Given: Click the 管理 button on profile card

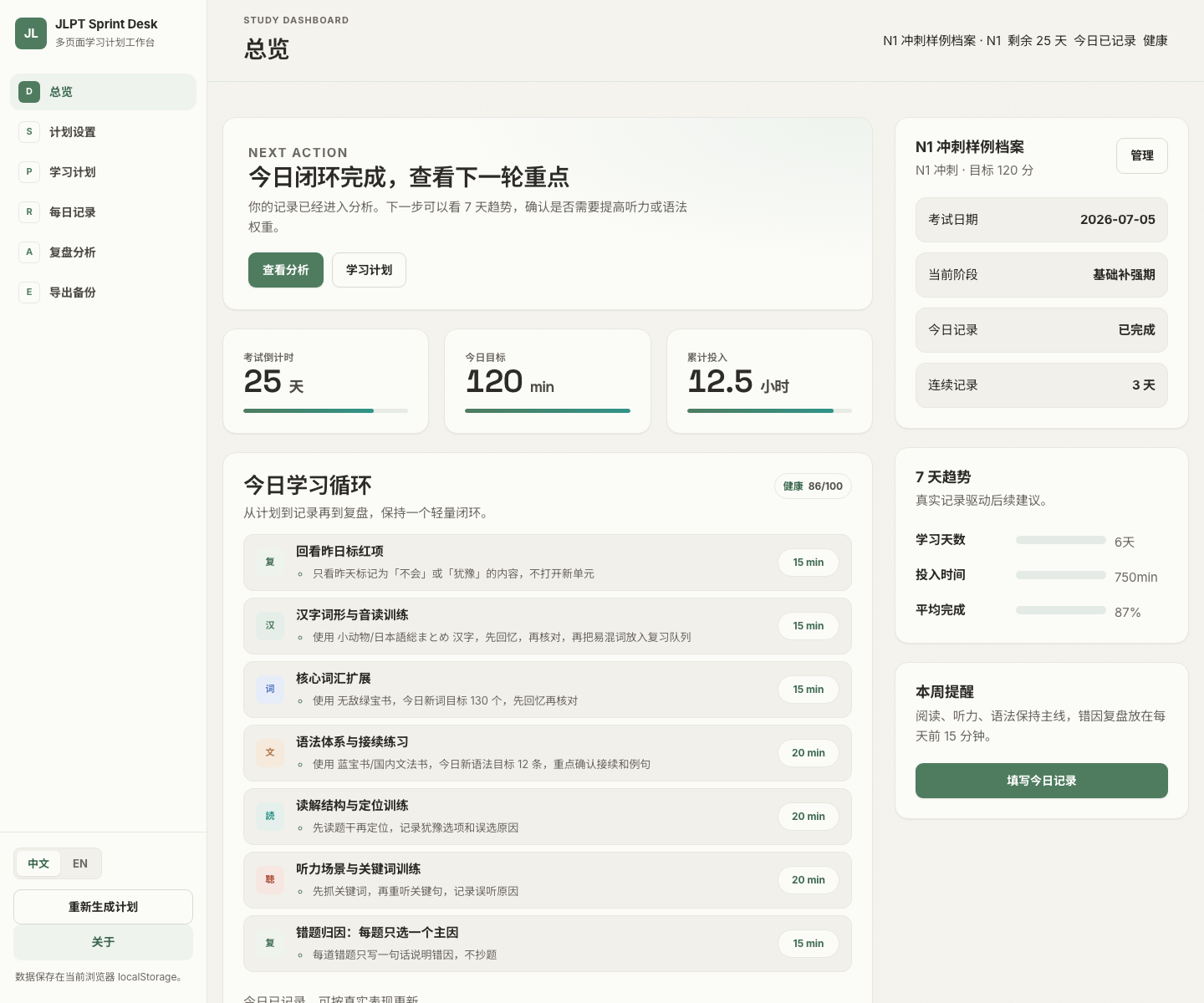Looking at the screenshot, I should point(1142,155).
